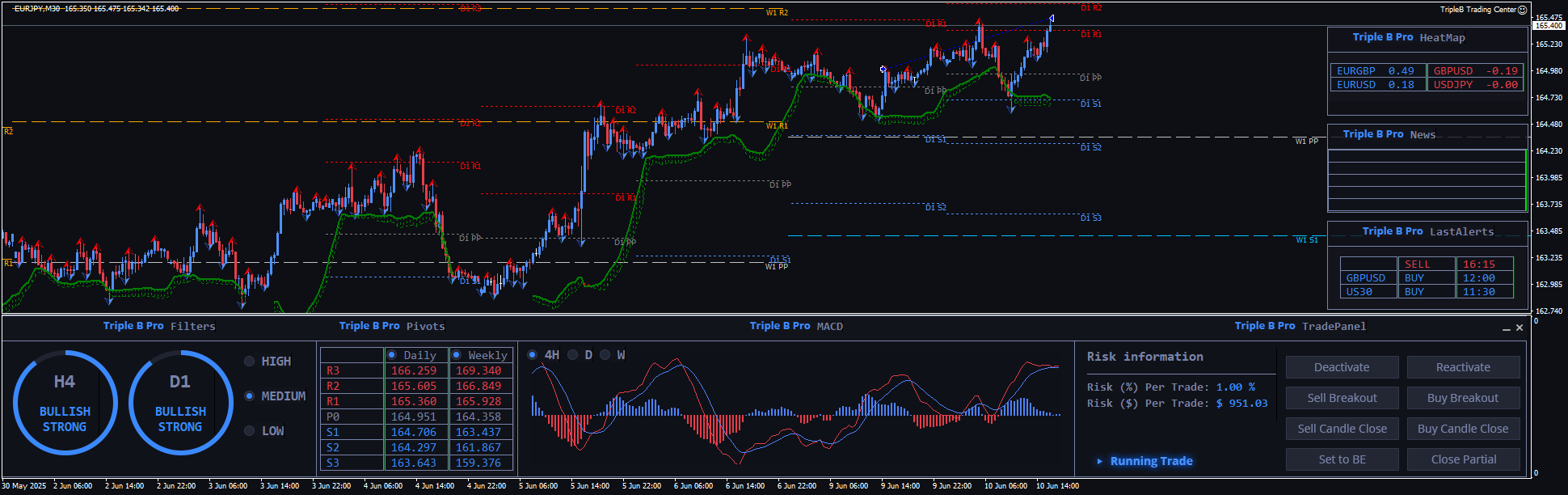Click the EURGBP heatmap cell
The width and height of the screenshot is (1568, 495).
(1375, 71)
